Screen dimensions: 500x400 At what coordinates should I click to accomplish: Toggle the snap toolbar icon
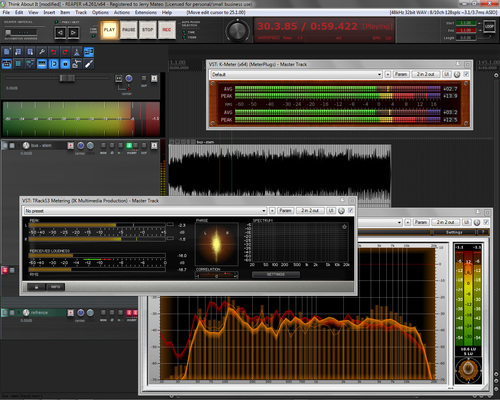(x=53, y=64)
